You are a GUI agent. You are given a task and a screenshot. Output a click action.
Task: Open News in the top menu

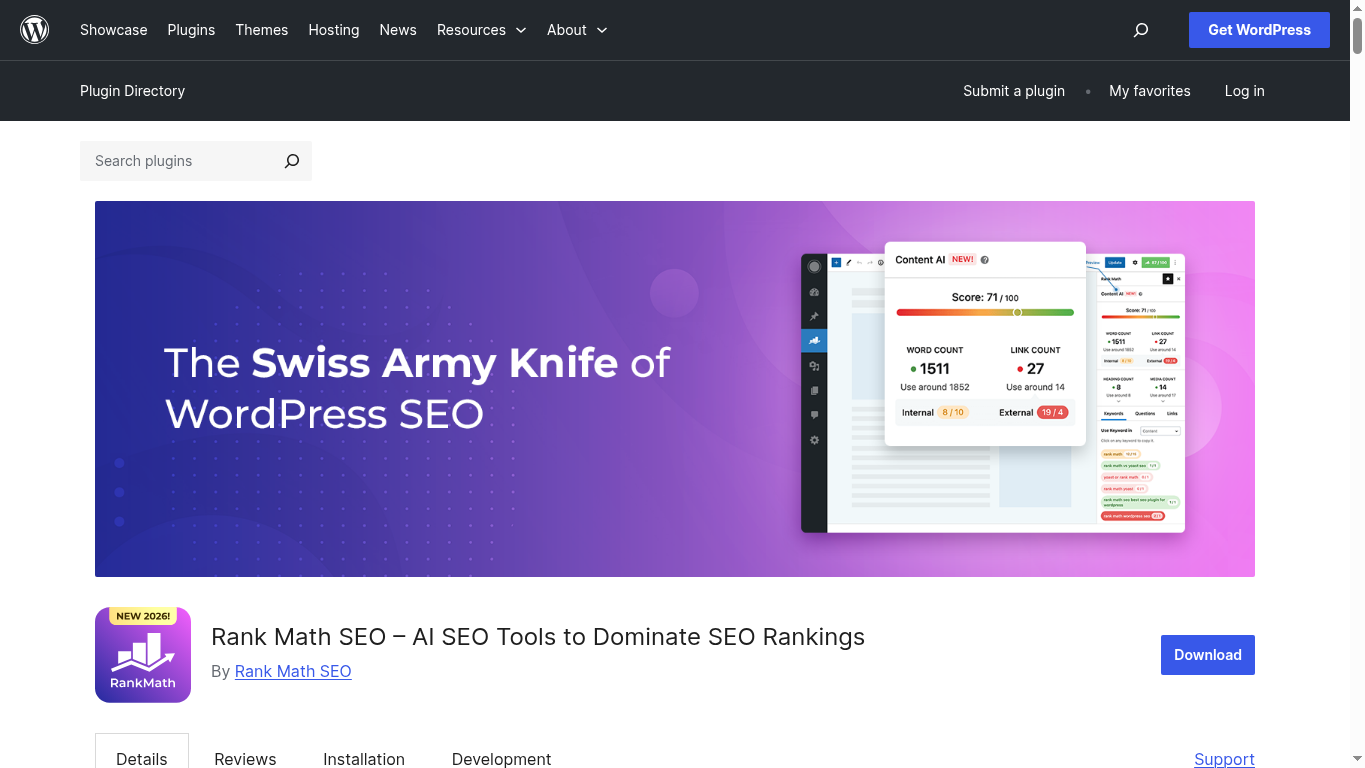[398, 30]
